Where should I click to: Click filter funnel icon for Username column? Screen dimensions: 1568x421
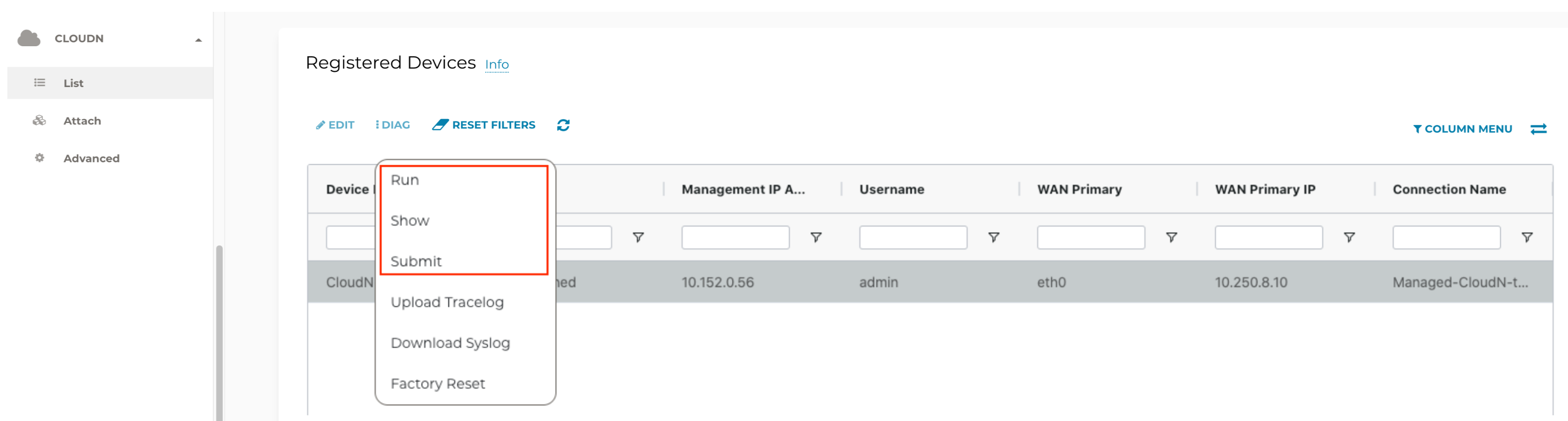[993, 237]
